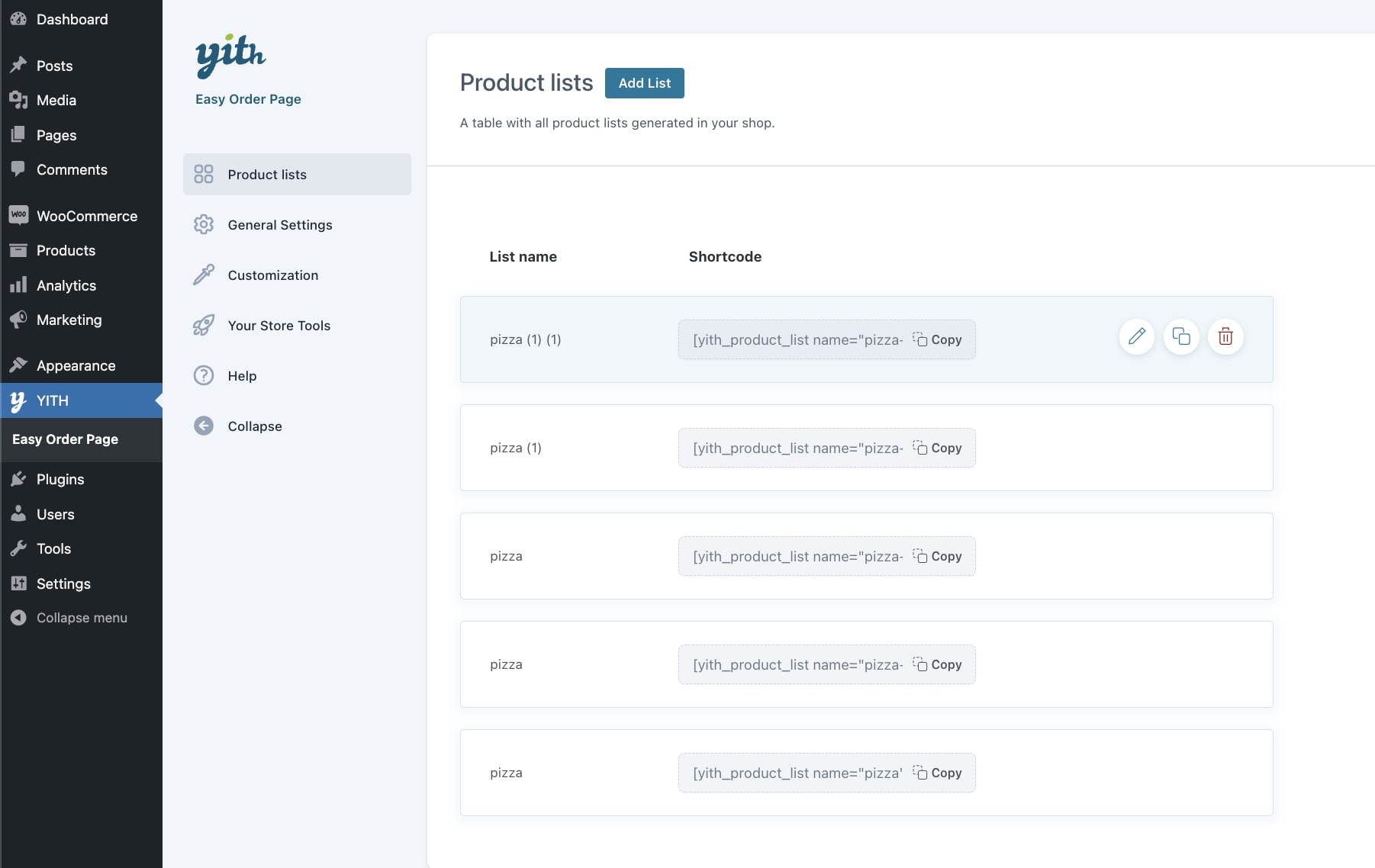Copy shortcode for the pizza (1) list
The height and width of the screenshot is (868, 1375).
point(938,448)
